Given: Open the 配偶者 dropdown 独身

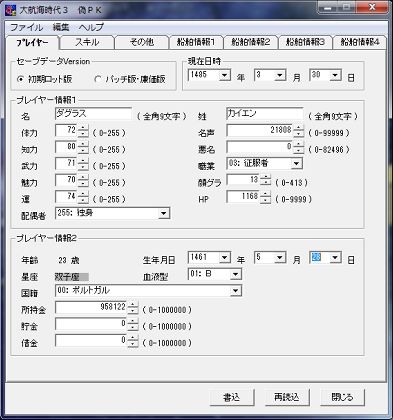Looking at the screenshot, I should [164, 213].
